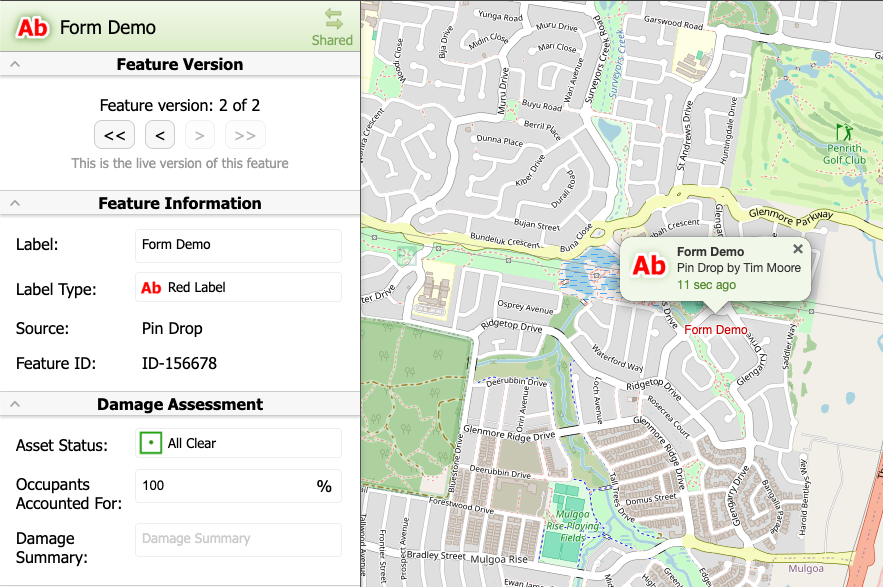Edit the Label text field
This screenshot has height=587, width=883.
(238, 245)
